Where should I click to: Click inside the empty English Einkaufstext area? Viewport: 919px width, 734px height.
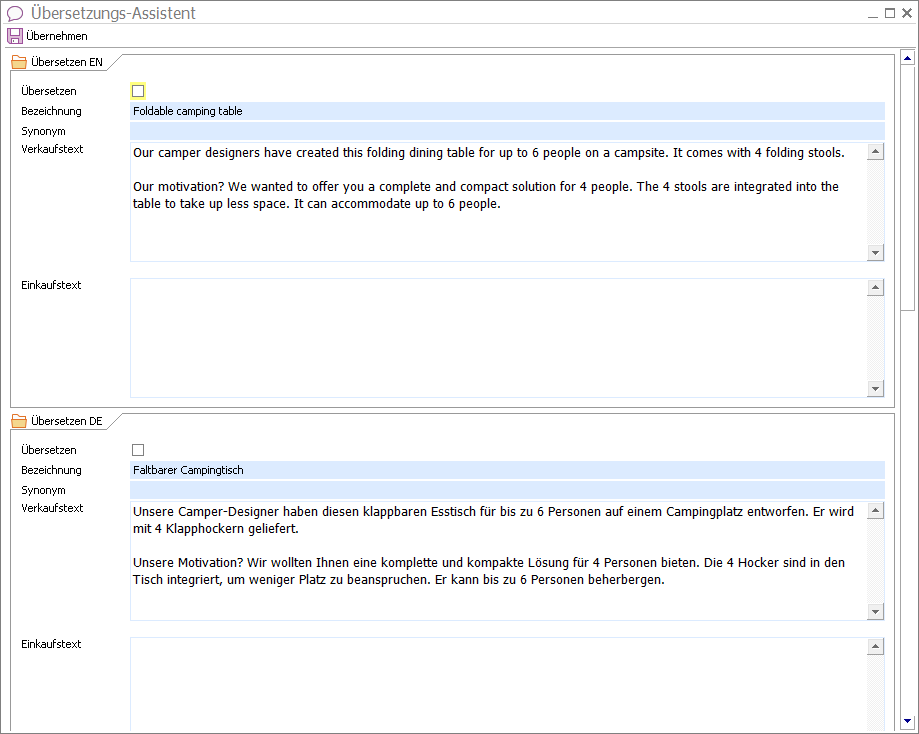(x=498, y=338)
